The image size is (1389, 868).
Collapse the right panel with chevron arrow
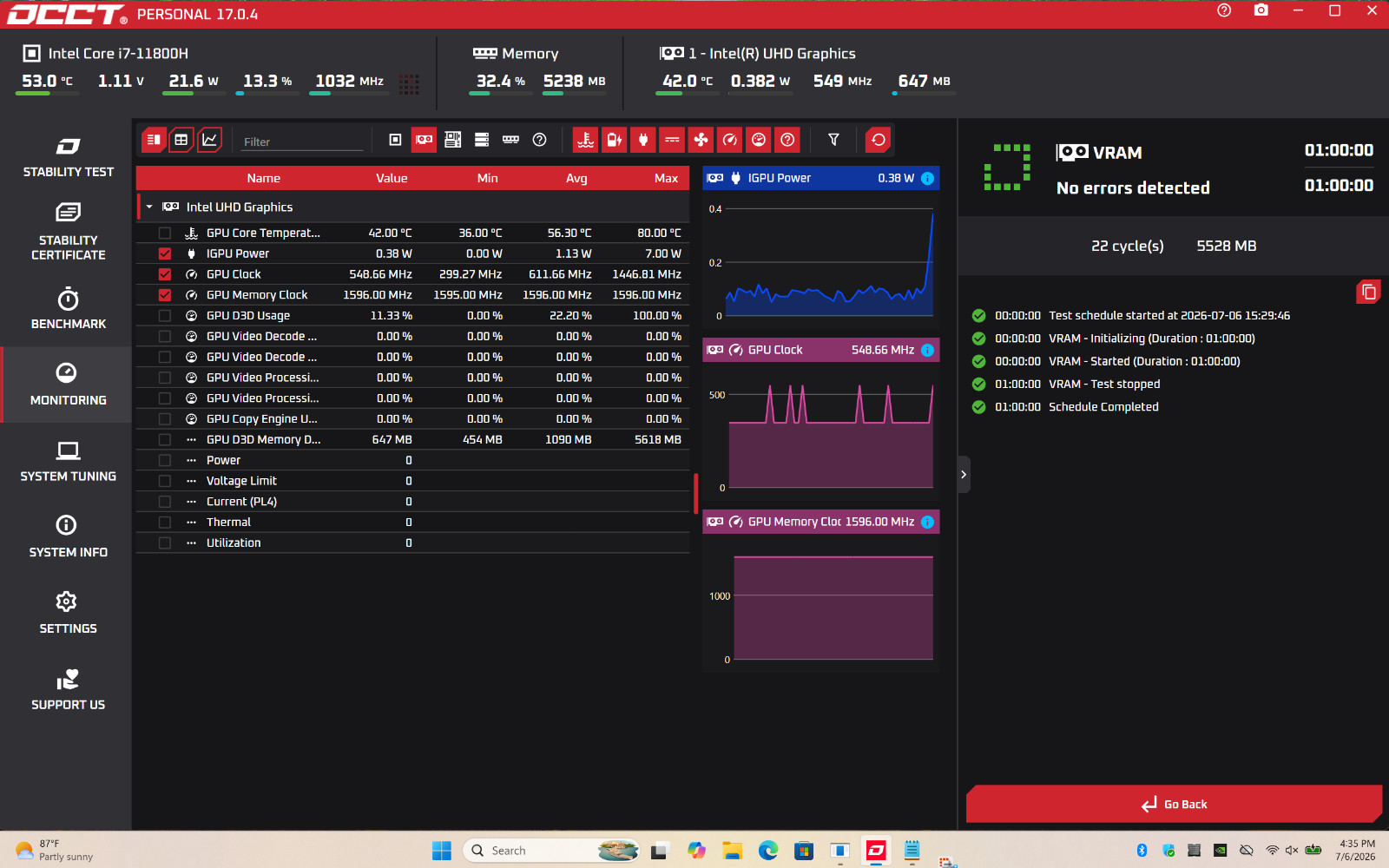[x=964, y=475]
